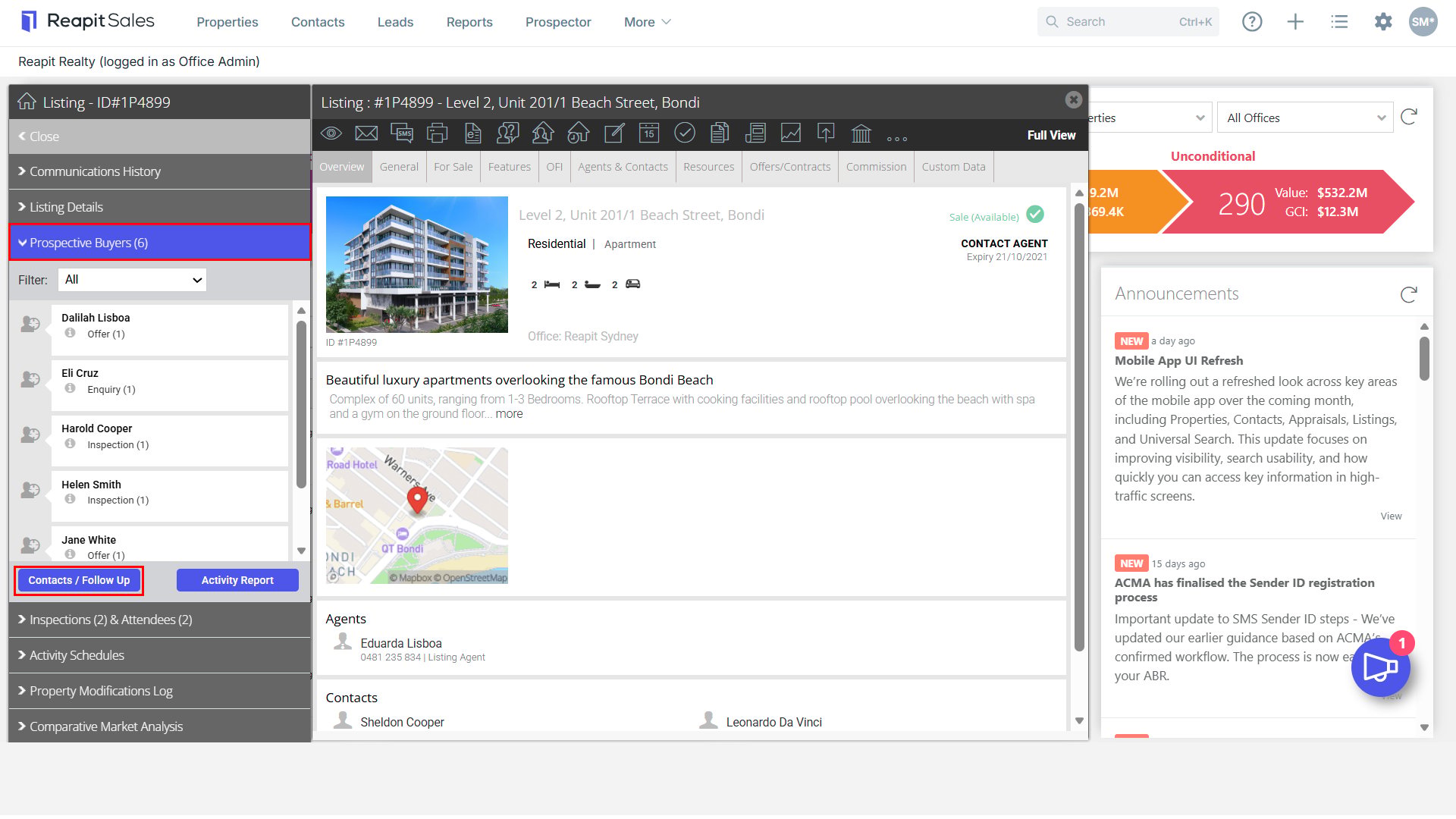
Task: Click green Sale Available status checkmark
Action: coord(1035,215)
